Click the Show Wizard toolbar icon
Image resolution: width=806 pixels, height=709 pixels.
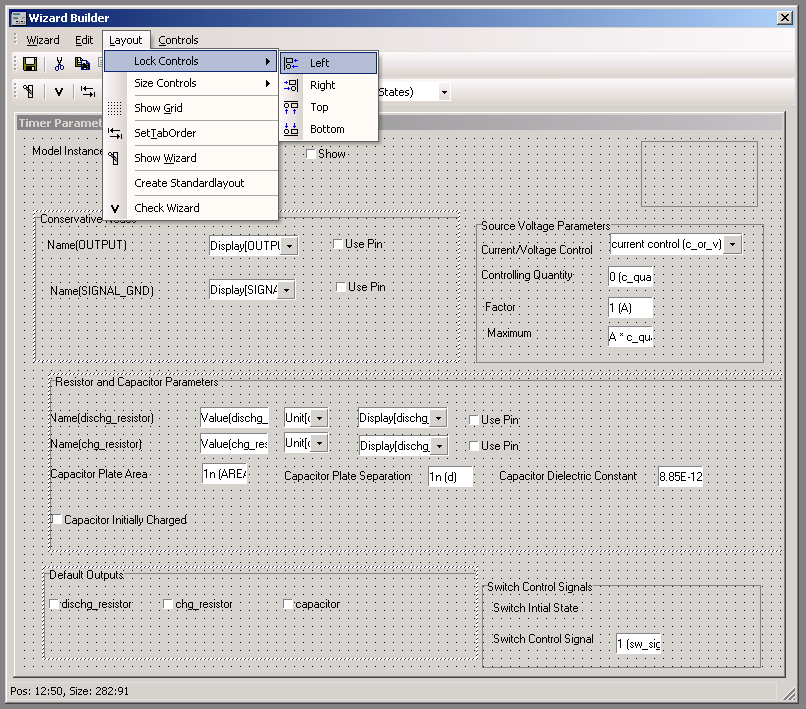coord(30,92)
